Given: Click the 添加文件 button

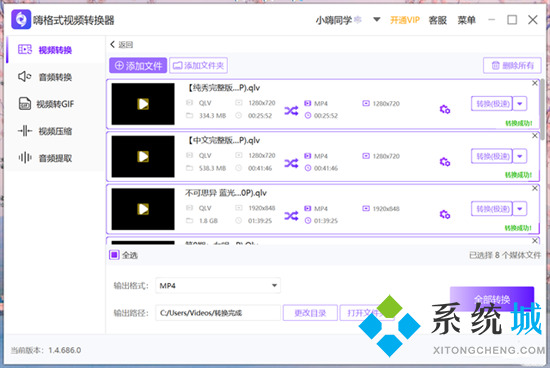Looking at the screenshot, I should click(138, 66).
